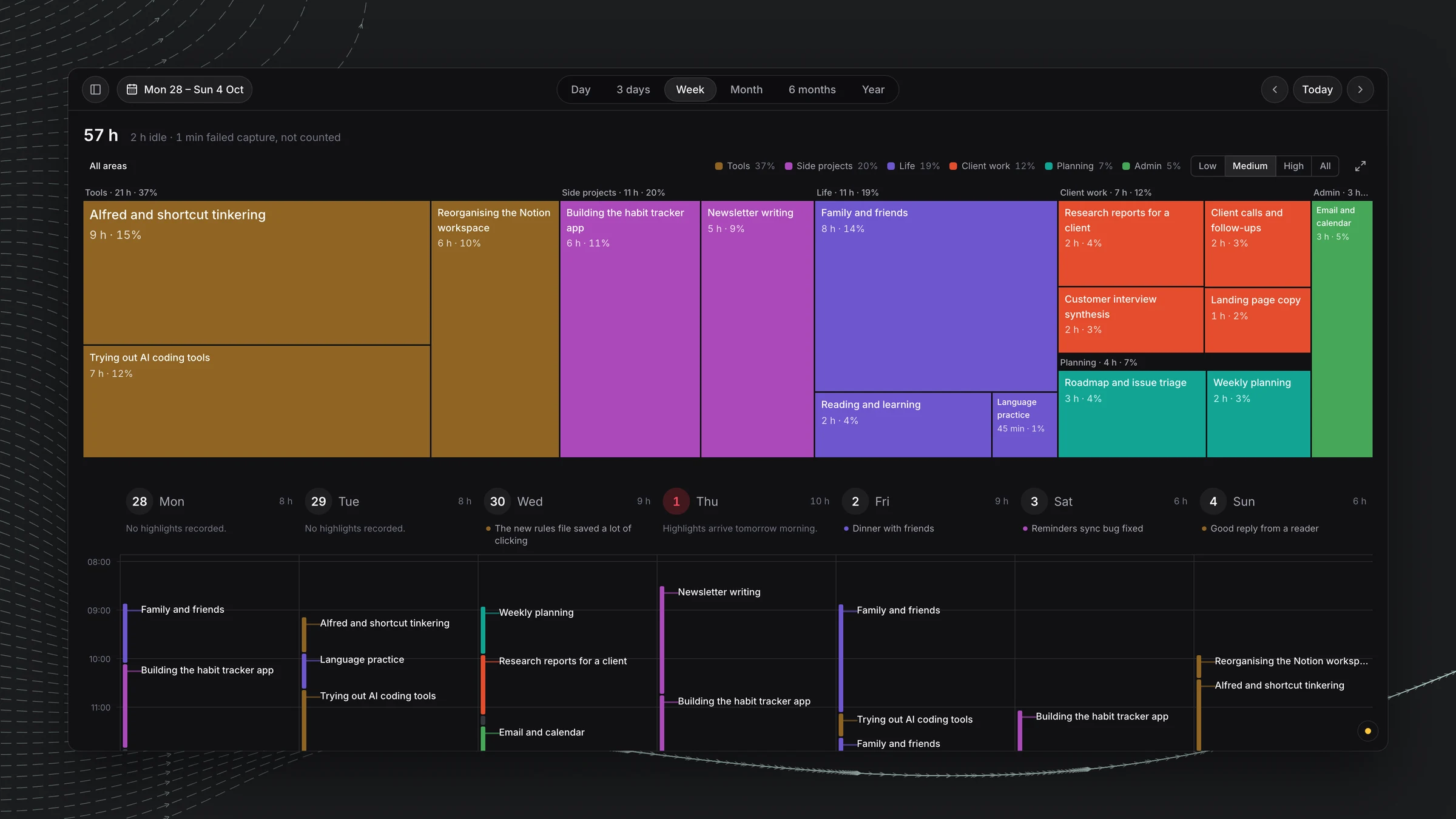Click the Client work · 7 h · 12% header
Image resolution: width=1456 pixels, height=819 pixels.
1105,192
